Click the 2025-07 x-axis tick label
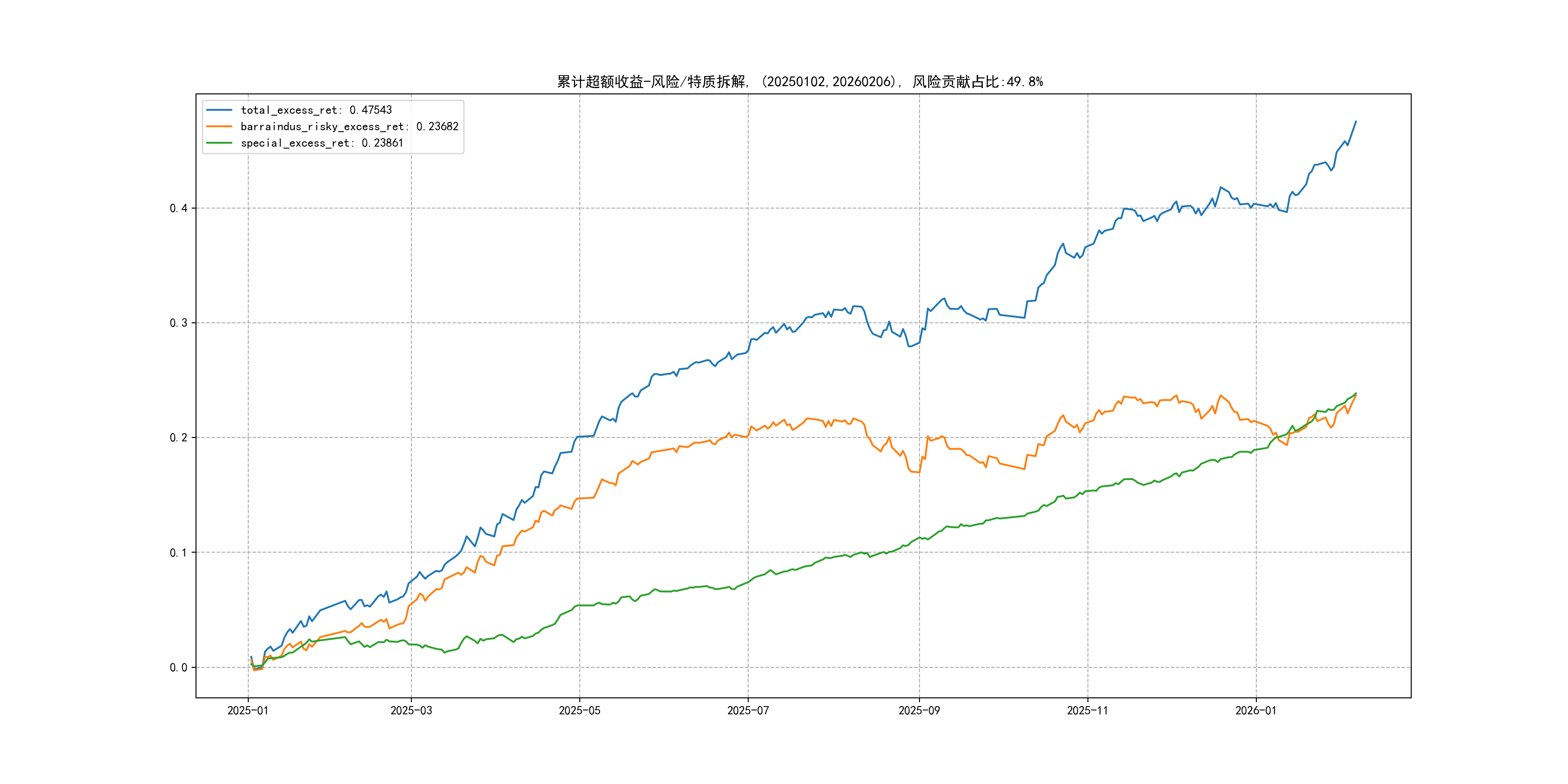Image resolution: width=1568 pixels, height=784 pixels. coord(748,710)
